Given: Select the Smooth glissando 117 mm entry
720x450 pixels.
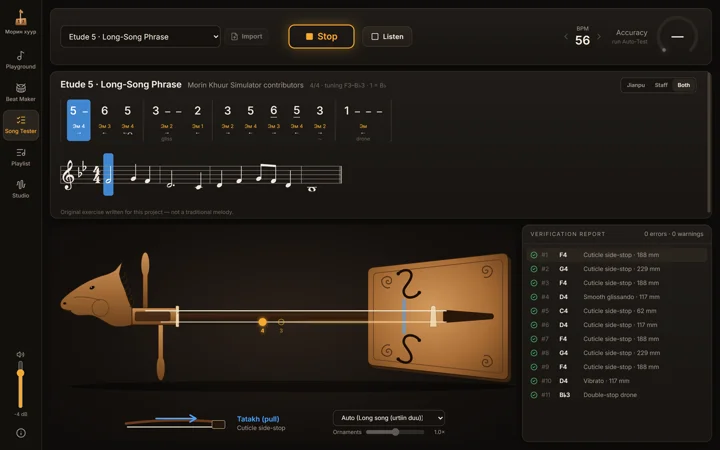Looking at the screenshot, I should [x=617, y=297].
